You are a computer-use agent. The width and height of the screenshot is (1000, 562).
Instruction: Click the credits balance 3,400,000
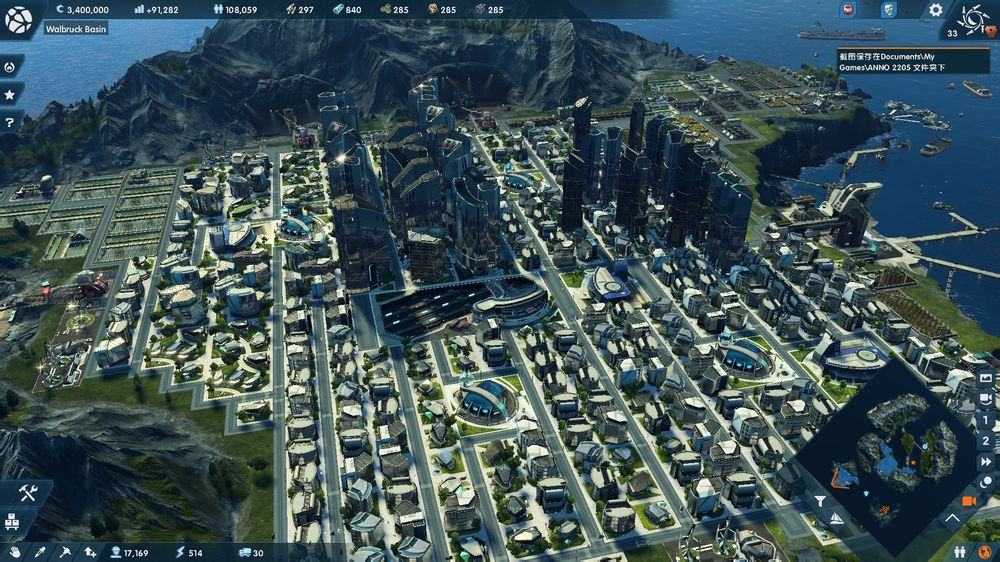point(82,10)
